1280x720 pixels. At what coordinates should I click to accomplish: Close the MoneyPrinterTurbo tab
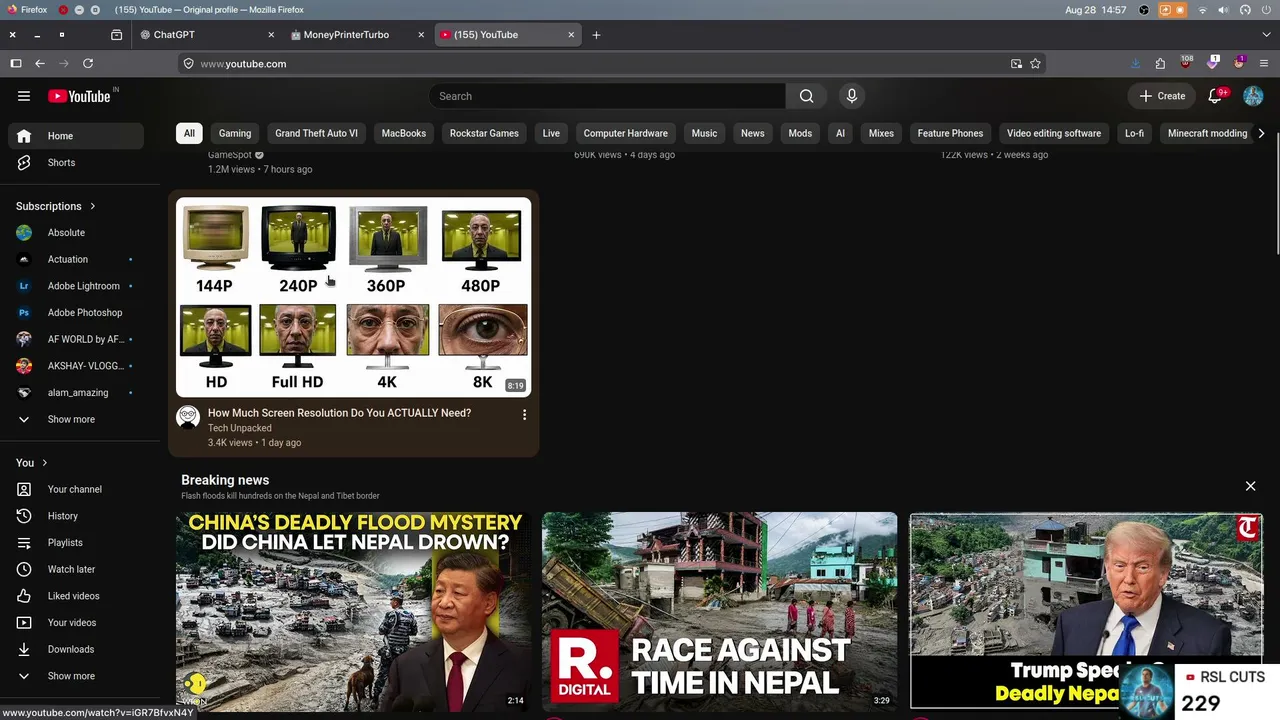coord(421,35)
